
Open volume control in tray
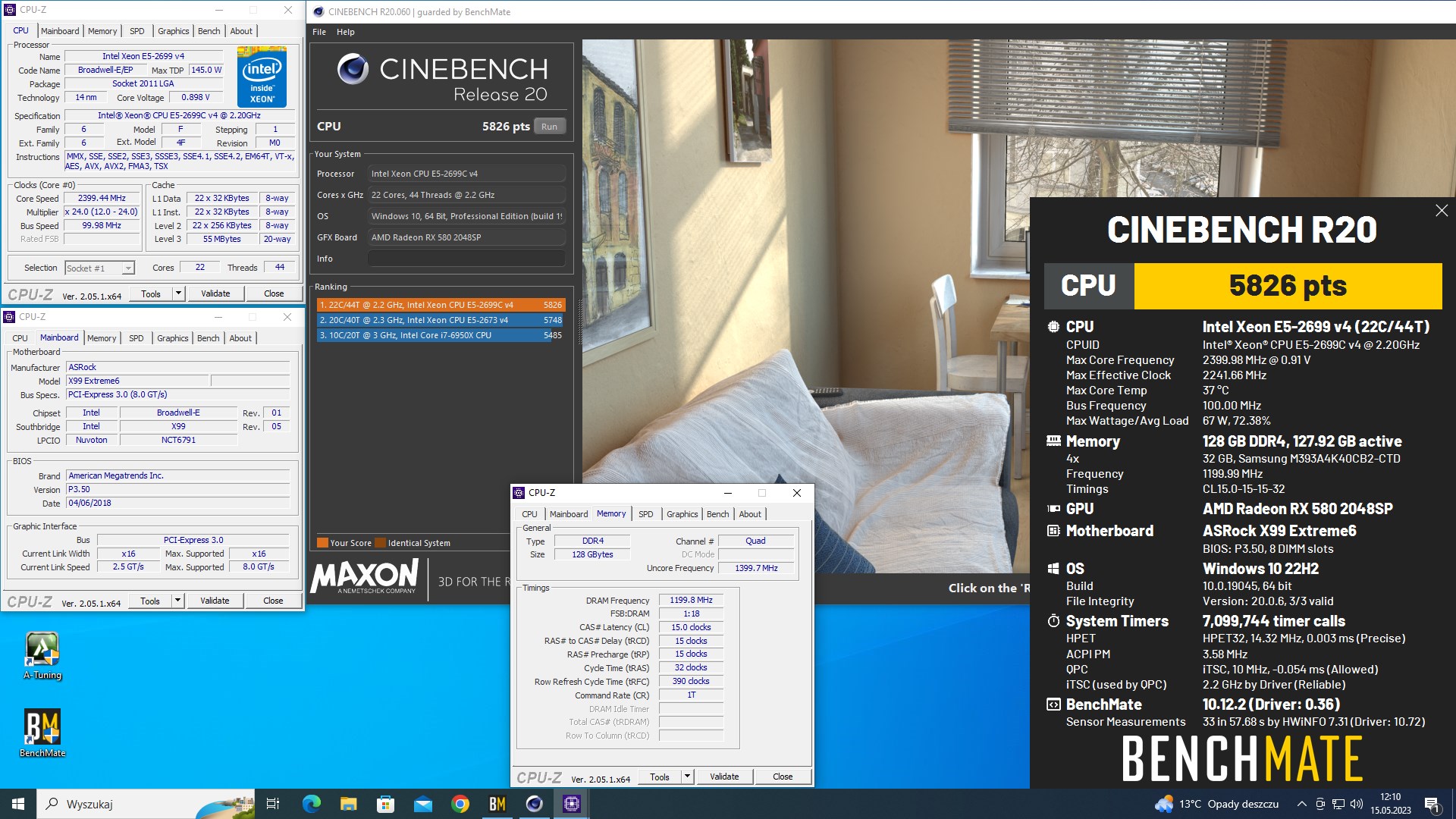(x=1357, y=804)
